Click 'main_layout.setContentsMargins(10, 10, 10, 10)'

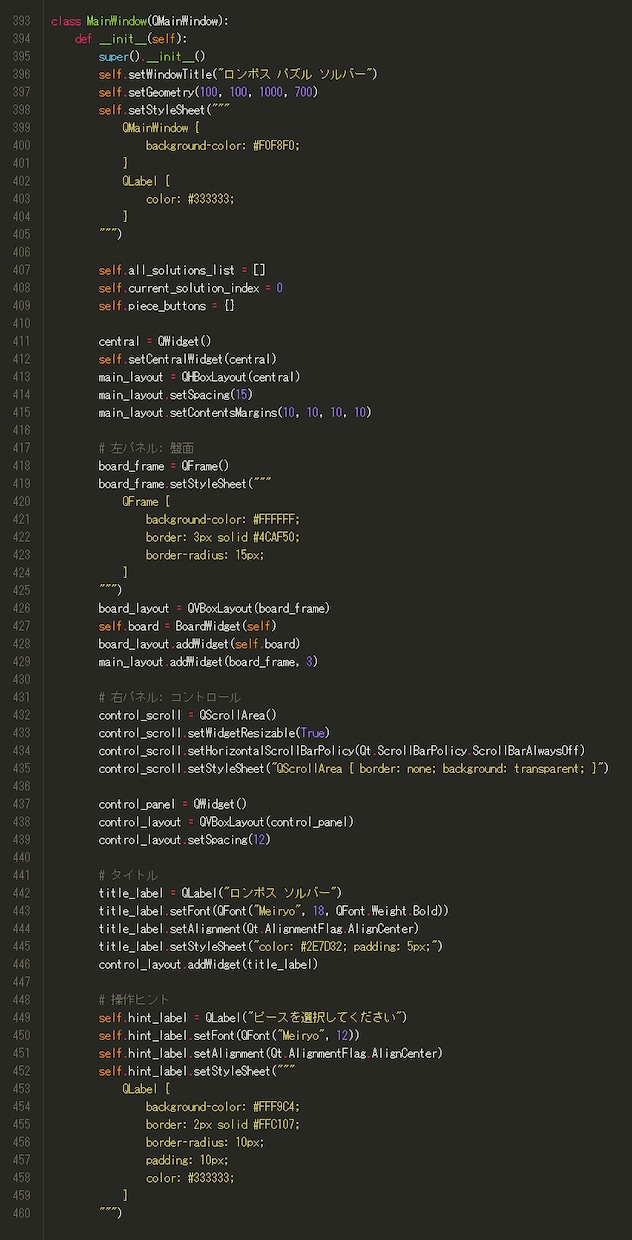click(235, 412)
